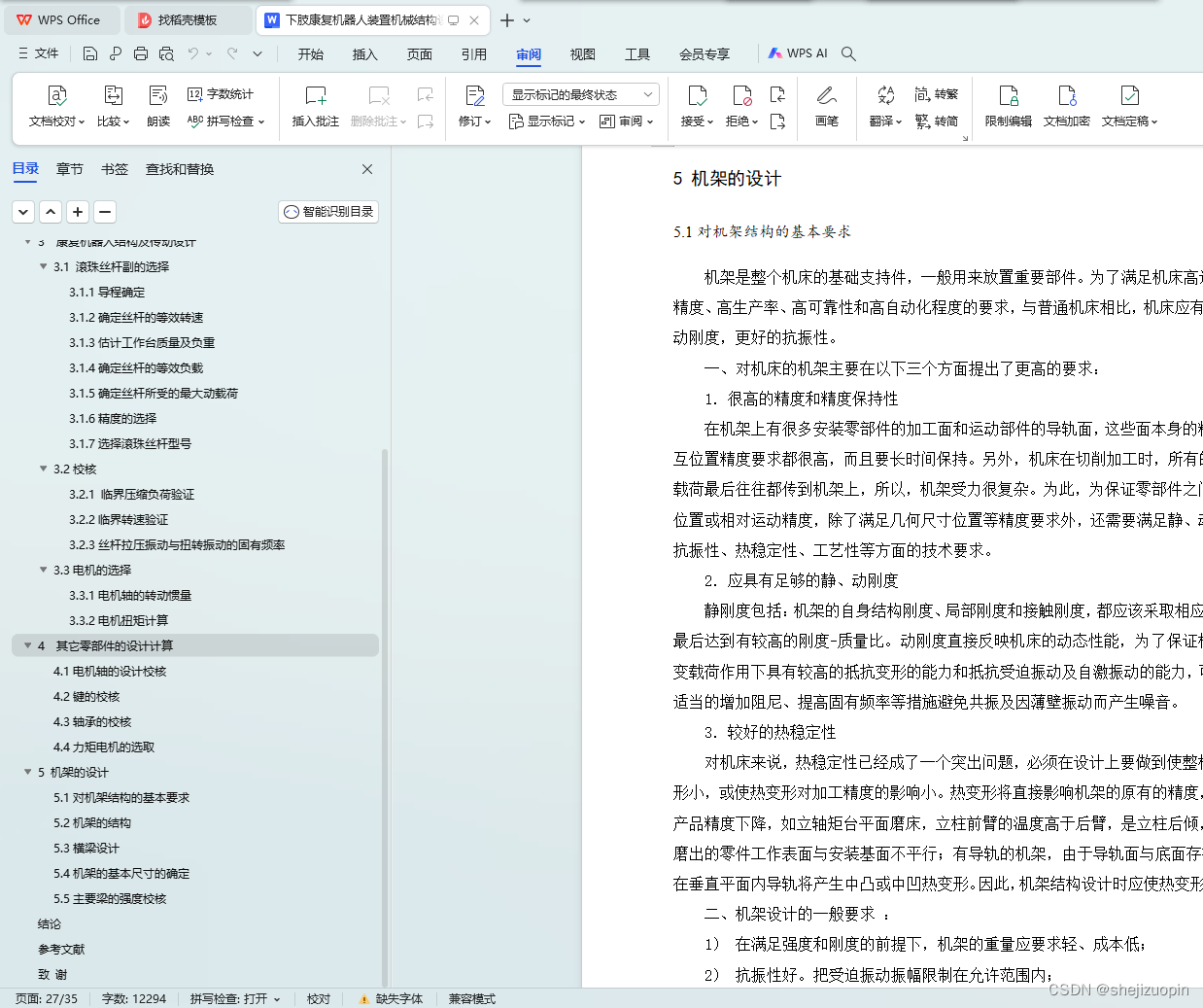Switch to the 引用 ribbon tab
1203x1008 pixels.
[x=474, y=54]
